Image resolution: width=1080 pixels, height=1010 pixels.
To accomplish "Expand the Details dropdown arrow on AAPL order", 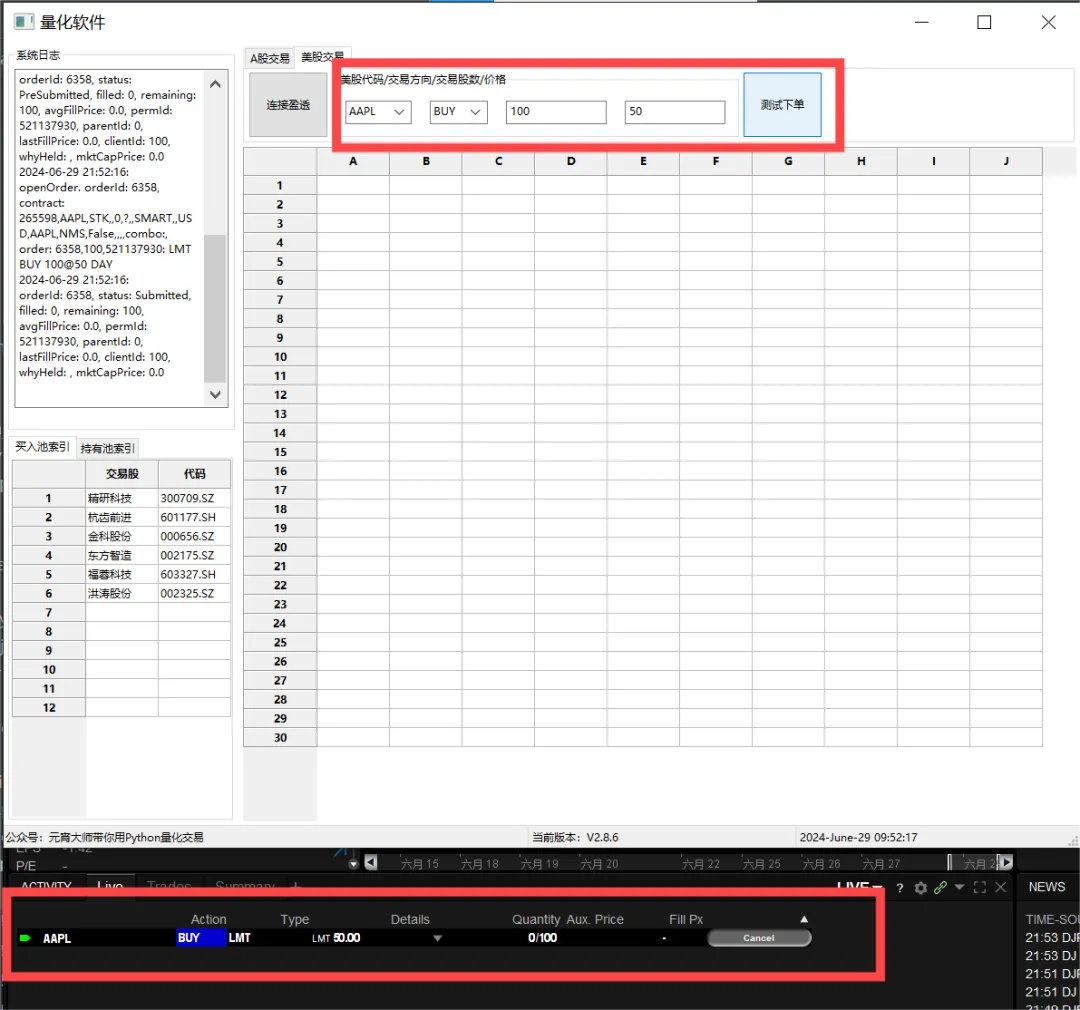I will pos(436,938).
